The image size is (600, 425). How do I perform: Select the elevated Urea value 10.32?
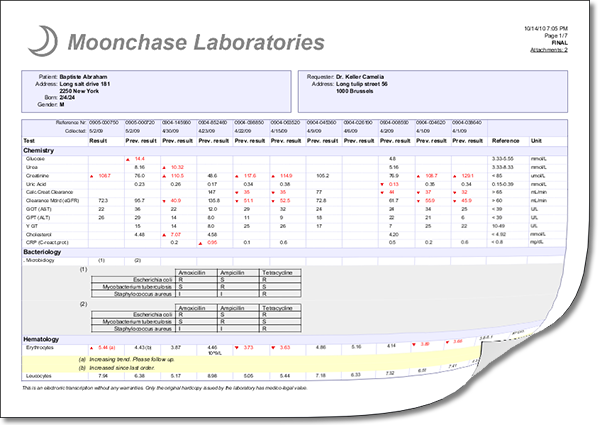click(178, 167)
